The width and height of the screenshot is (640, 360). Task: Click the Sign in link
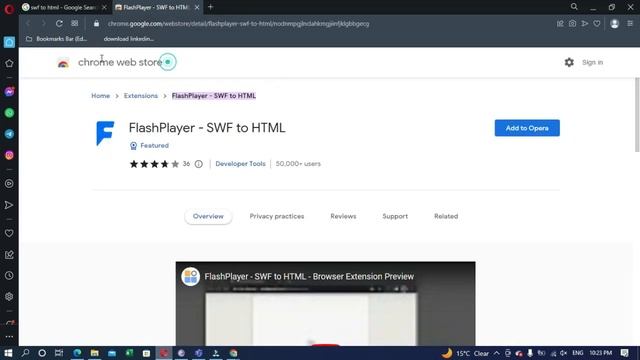tap(592, 62)
